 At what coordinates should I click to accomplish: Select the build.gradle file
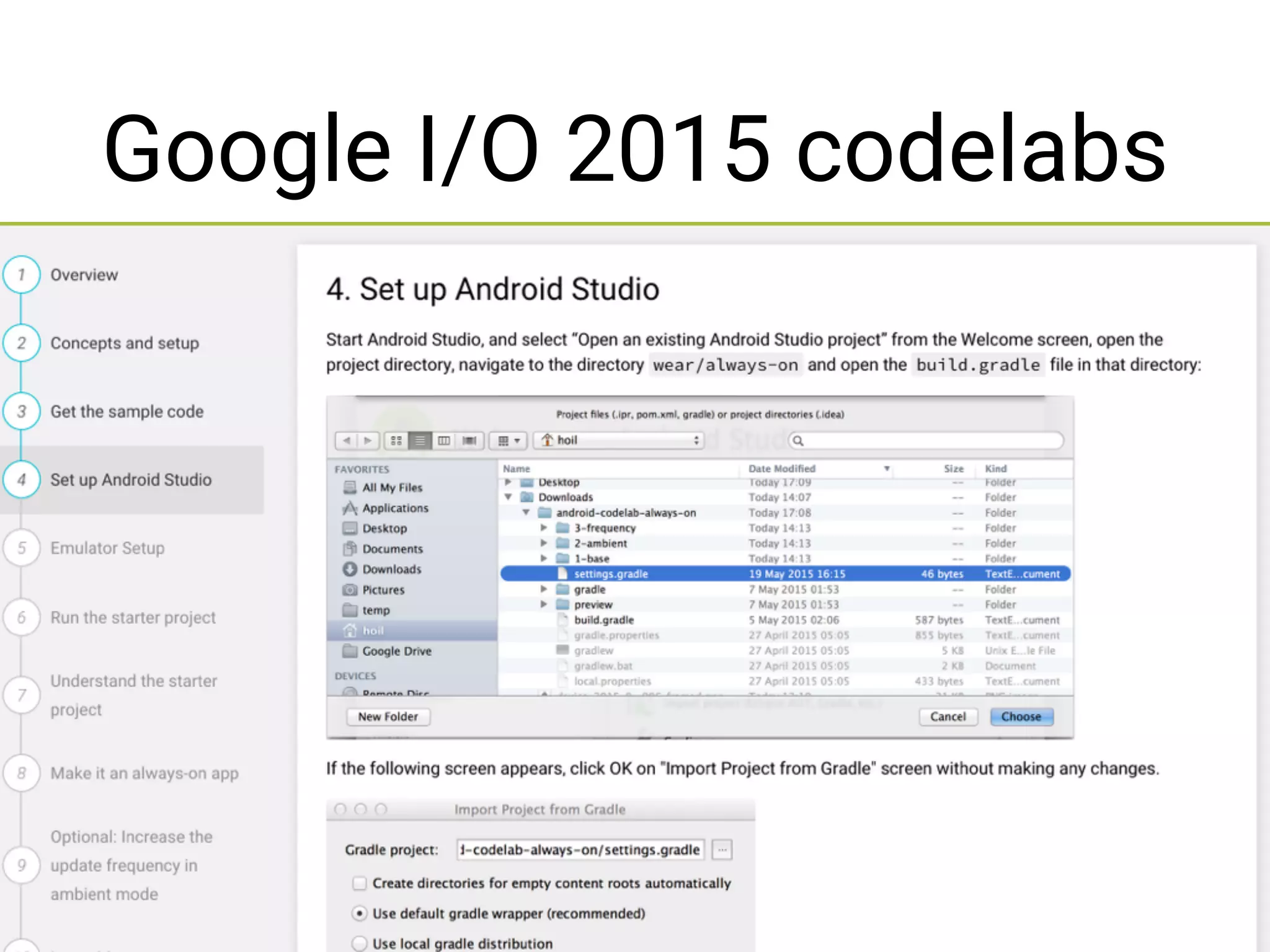[786, 620]
